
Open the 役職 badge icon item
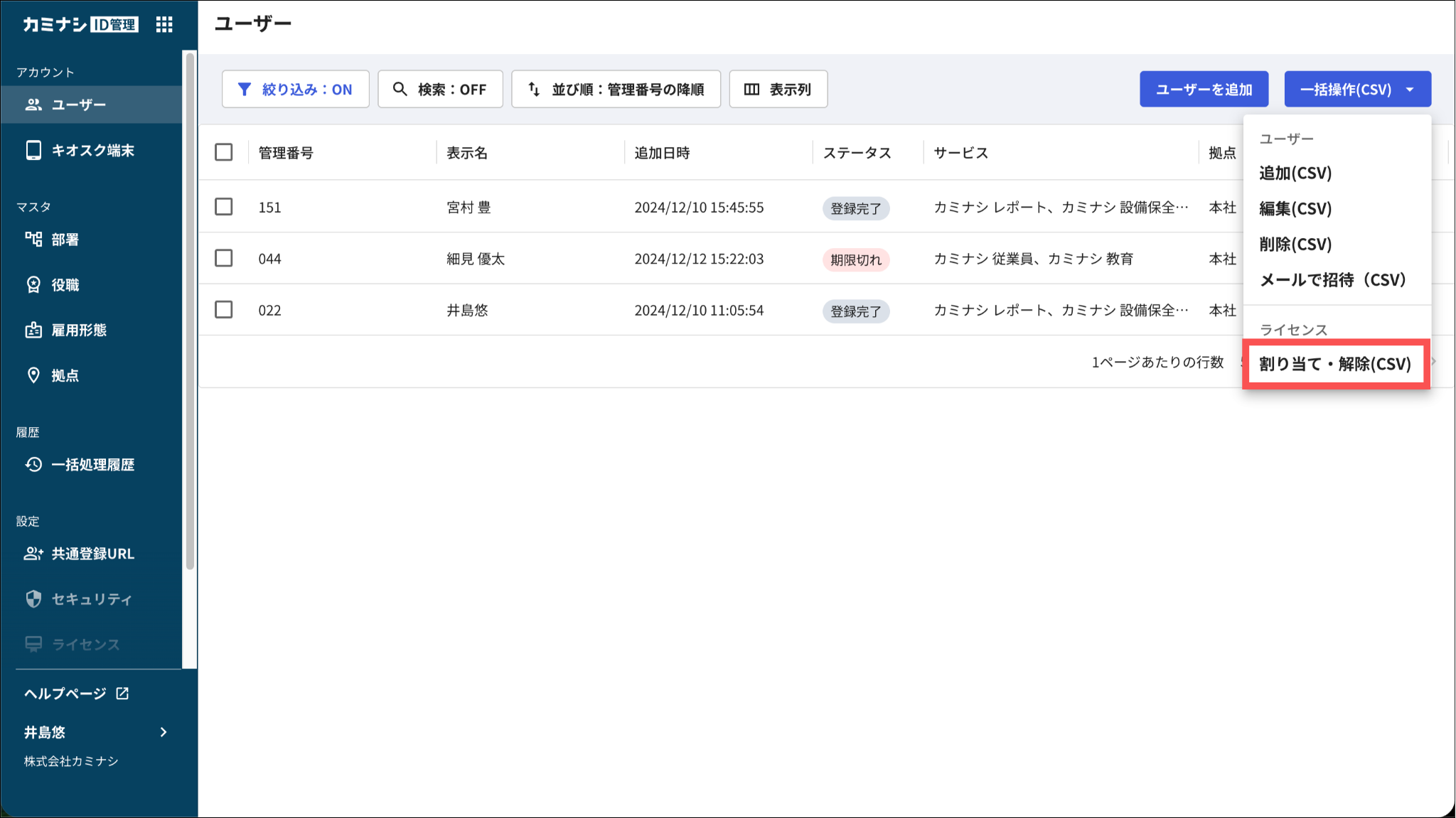33,285
